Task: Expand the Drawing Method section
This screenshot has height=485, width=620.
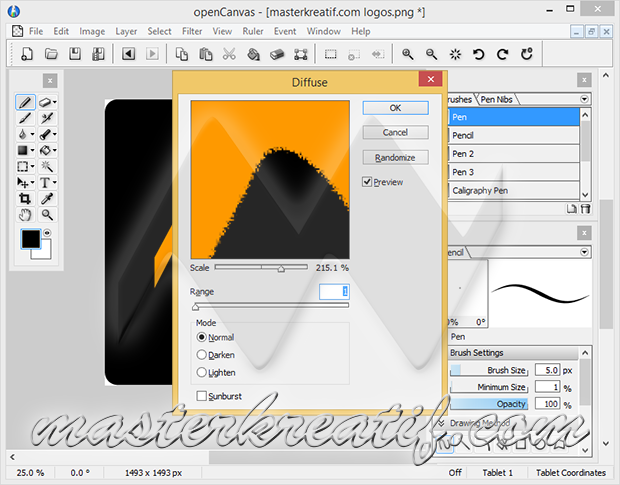Action: pyautogui.click(x=441, y=423)
